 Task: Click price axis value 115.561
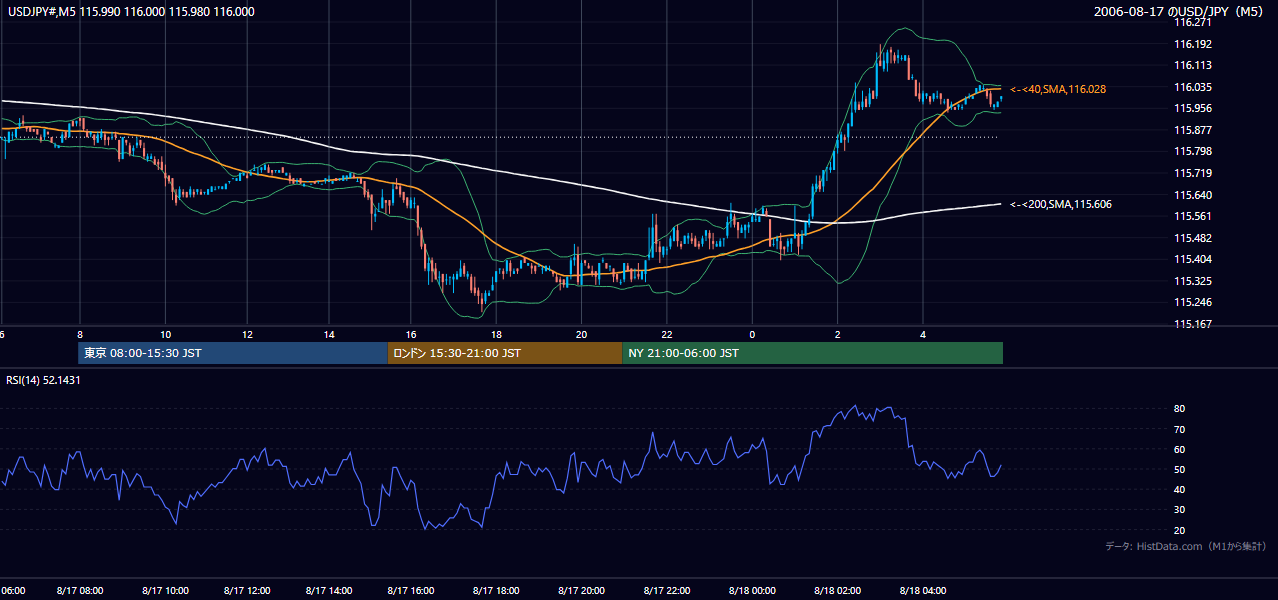1193,216
